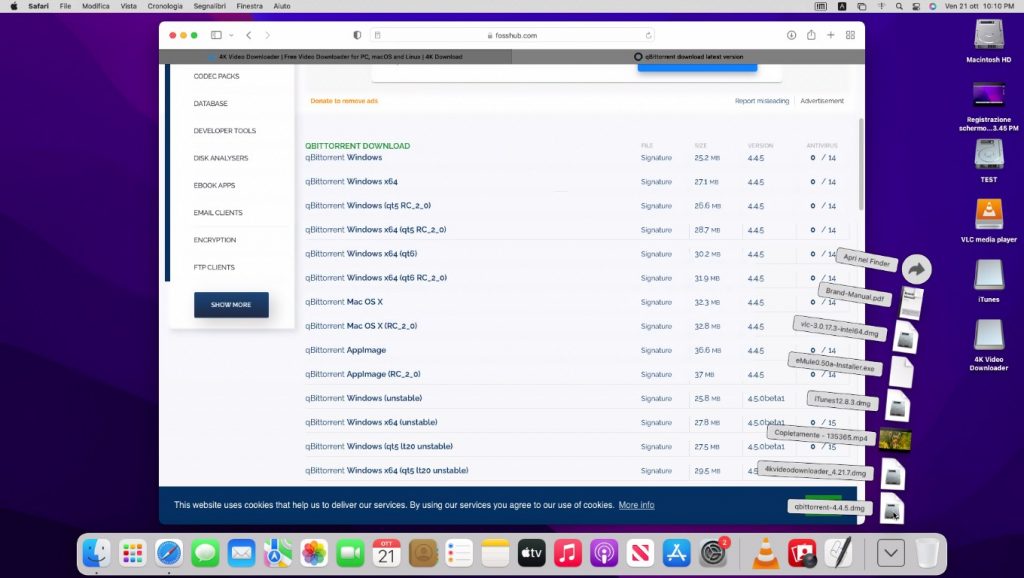Click the Share icon in Safari toolbar

click(810, 35)
